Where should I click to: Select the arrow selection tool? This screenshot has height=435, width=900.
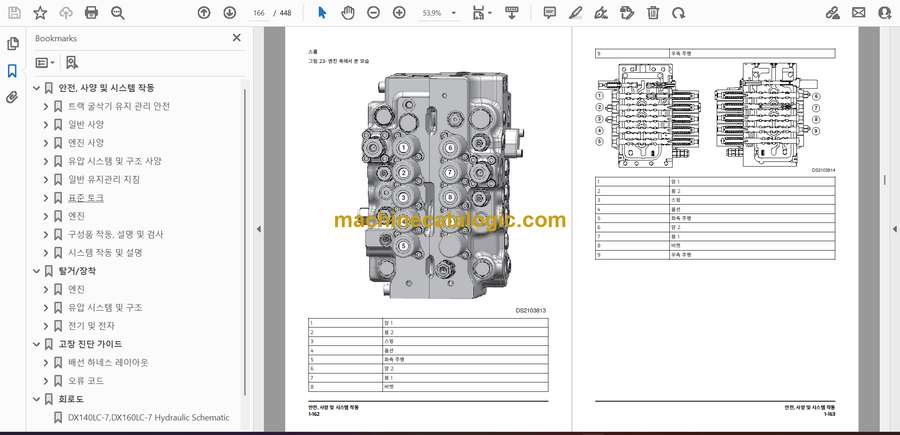coord(322,13)
